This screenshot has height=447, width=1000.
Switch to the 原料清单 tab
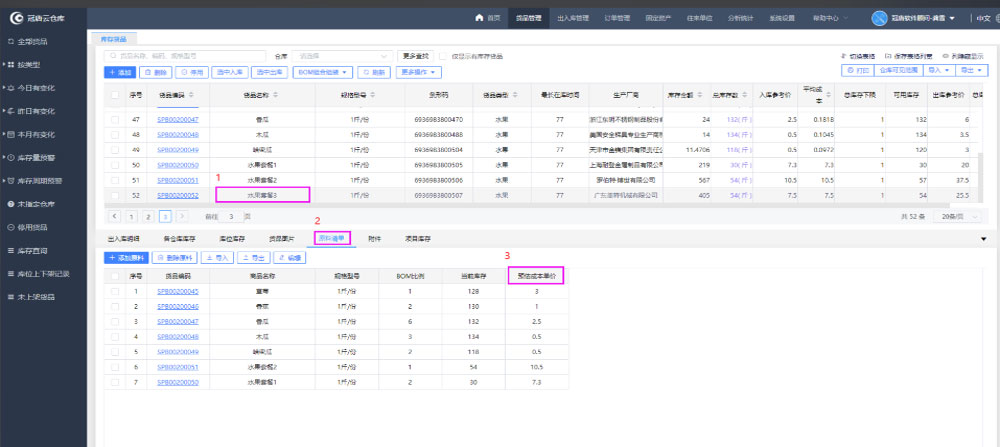pyautogui.click(x=332, y=239)
